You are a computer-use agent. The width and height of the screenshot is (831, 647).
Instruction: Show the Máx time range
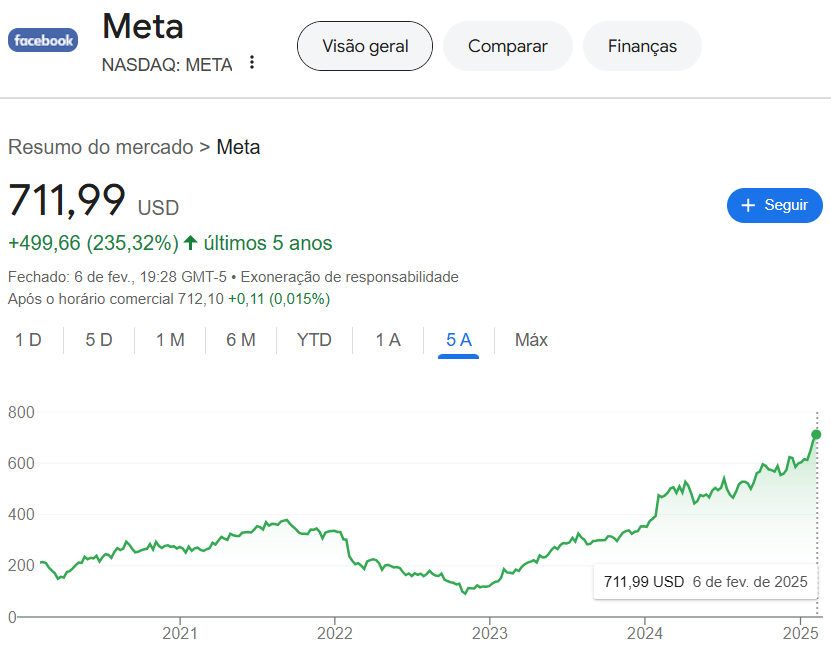[x=531, y=340]
